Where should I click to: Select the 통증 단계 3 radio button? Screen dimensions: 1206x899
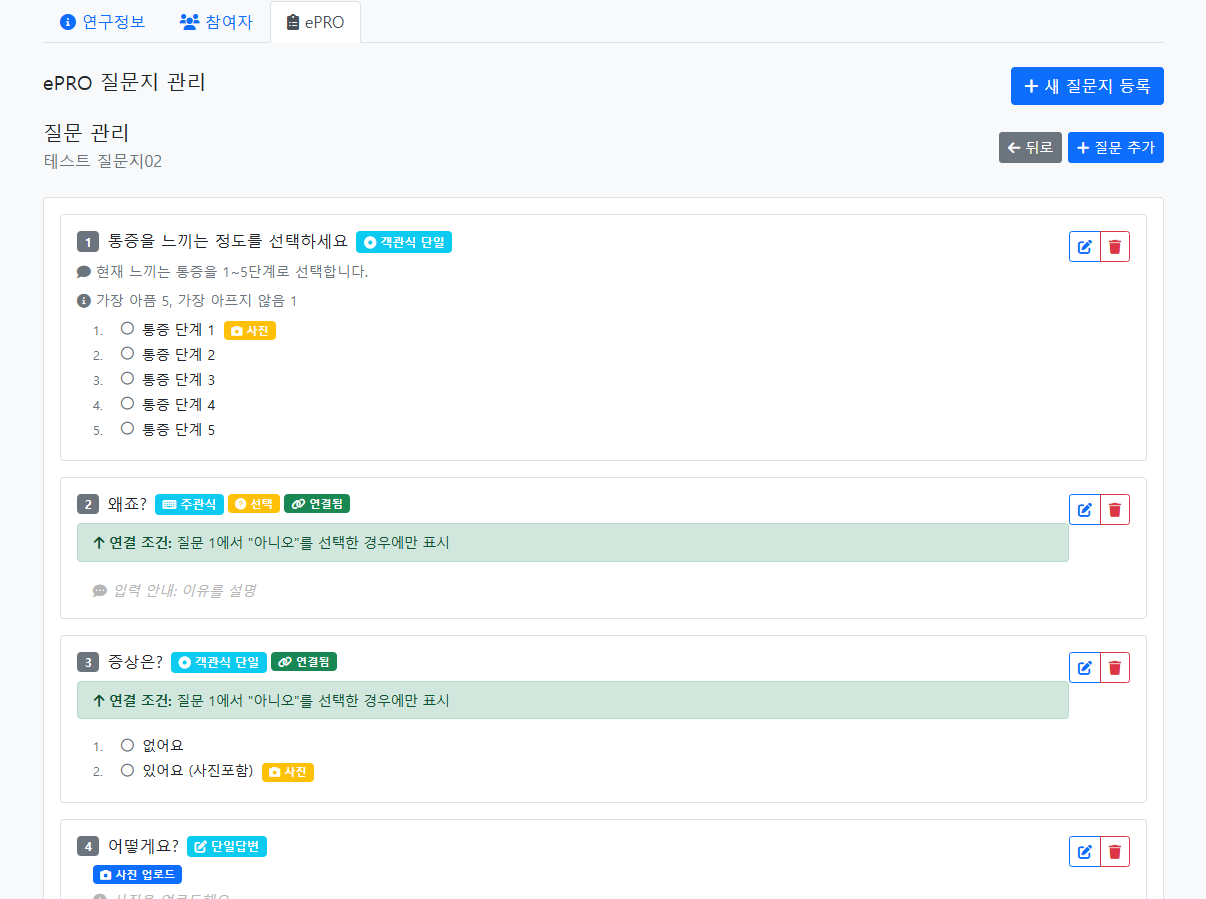127,378
